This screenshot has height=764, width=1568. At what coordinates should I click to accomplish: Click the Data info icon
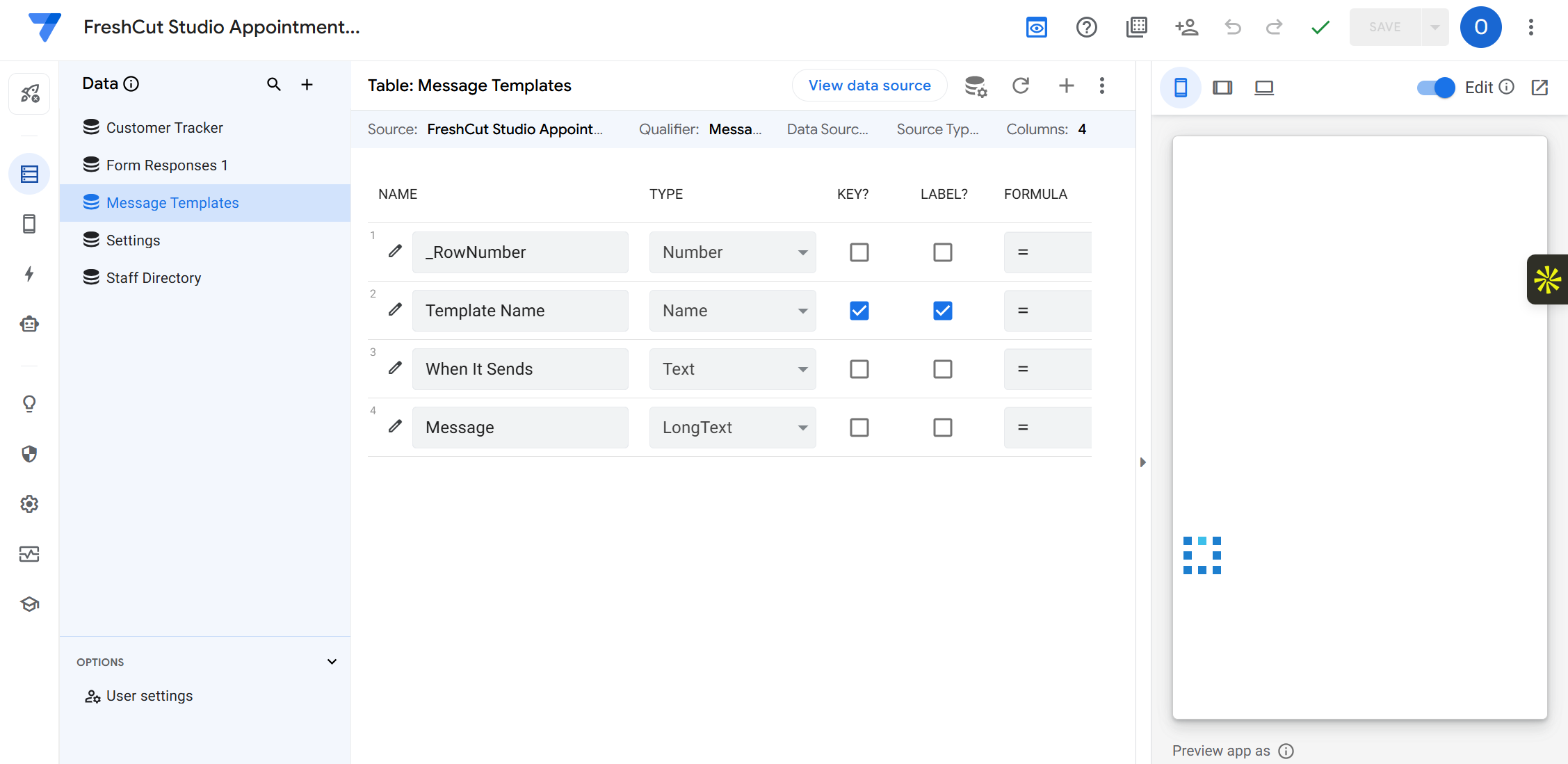pyautogui.click(x=131, y=84)
